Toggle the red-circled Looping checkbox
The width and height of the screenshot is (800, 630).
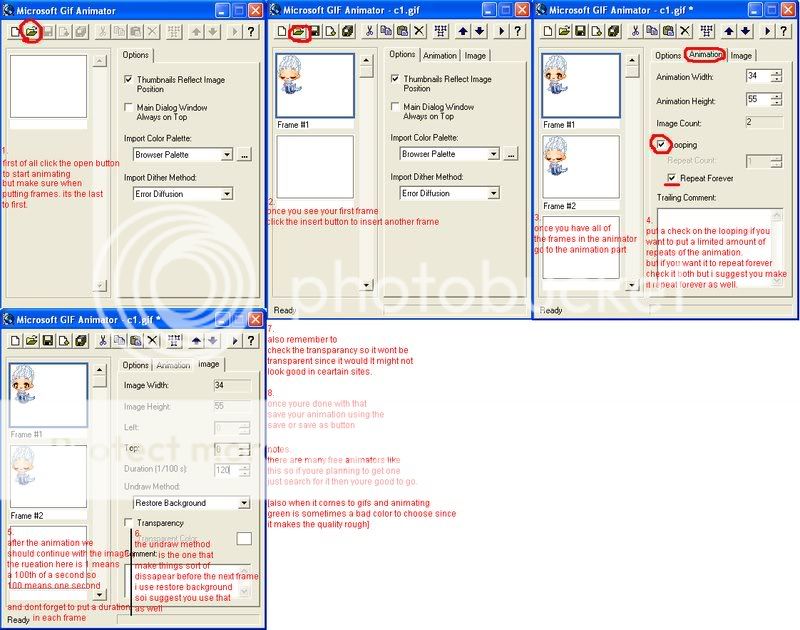tap(661, 145)
